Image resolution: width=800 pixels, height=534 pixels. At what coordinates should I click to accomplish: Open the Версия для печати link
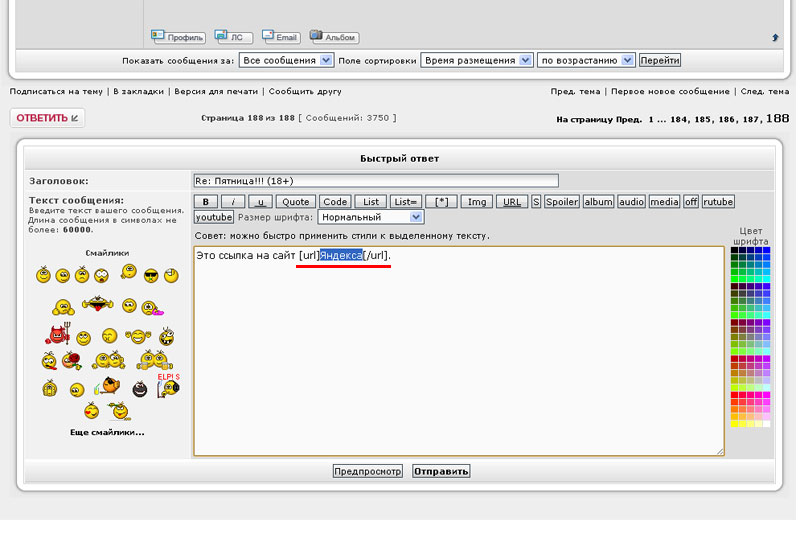[216, 91]
